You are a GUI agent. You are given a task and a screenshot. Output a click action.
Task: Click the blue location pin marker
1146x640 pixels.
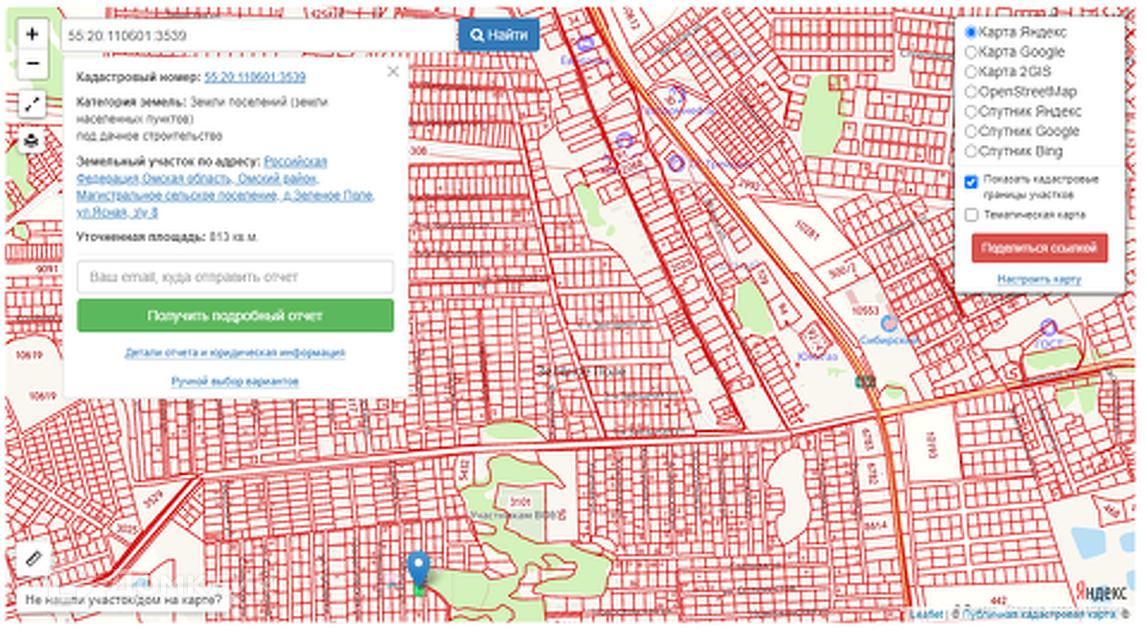click(418, 569)
